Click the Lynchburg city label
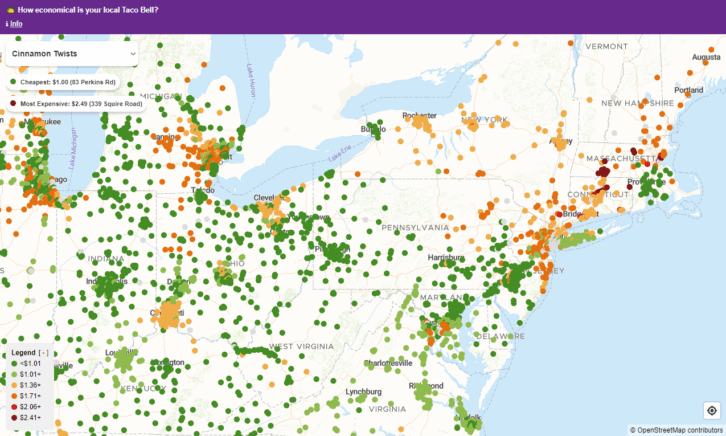The height and width of the screenshot is (436, 726). (x=363, y=392)
